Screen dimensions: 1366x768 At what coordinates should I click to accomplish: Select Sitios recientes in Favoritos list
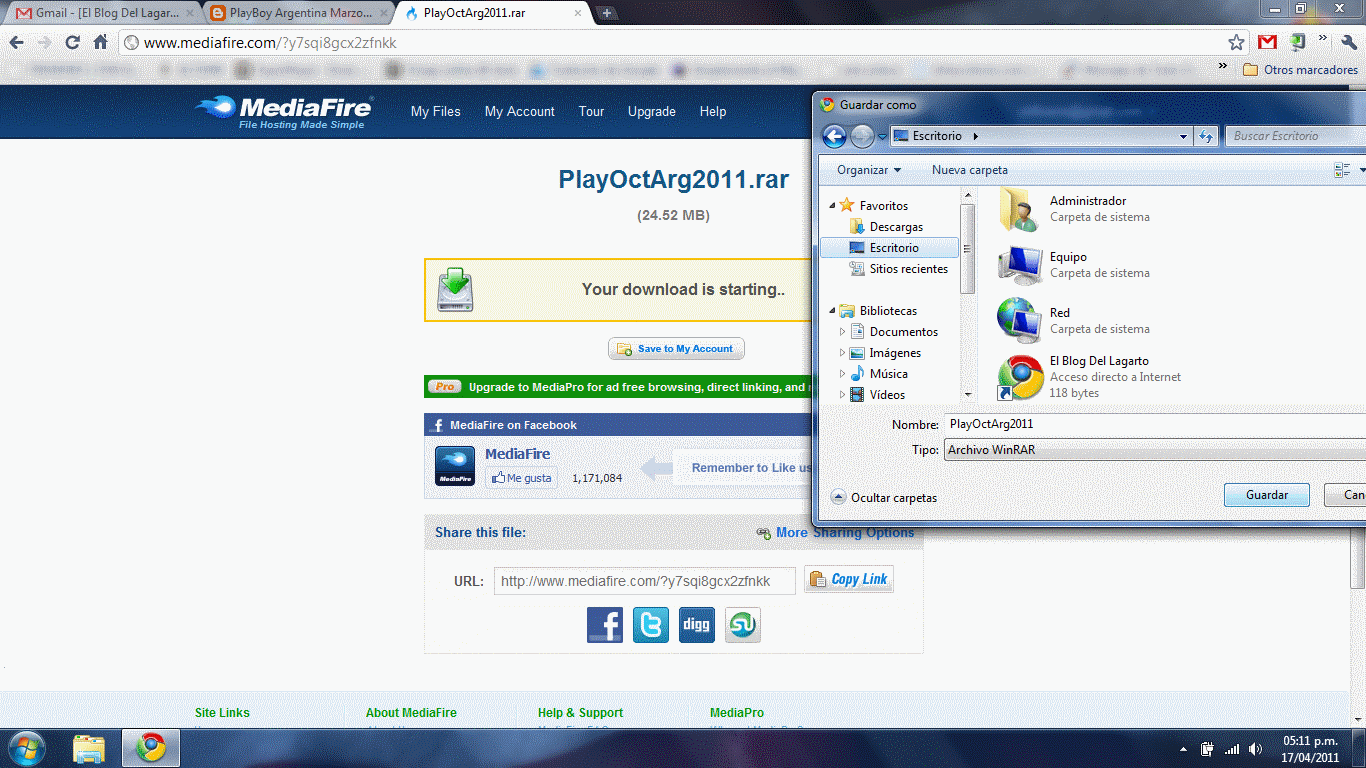pos(898,269)
